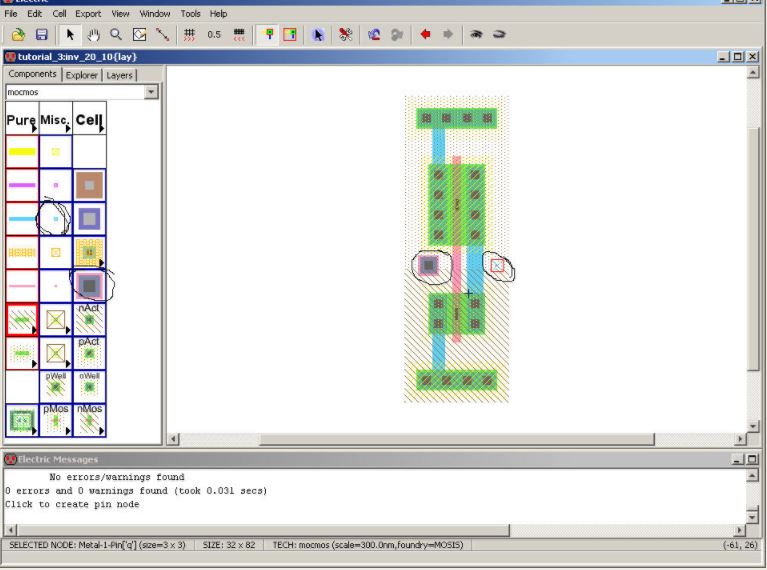The width and height of the screenshot is (767, 570).
Task: Click the Save Library disk icon
Action: [x=42, y=34]
